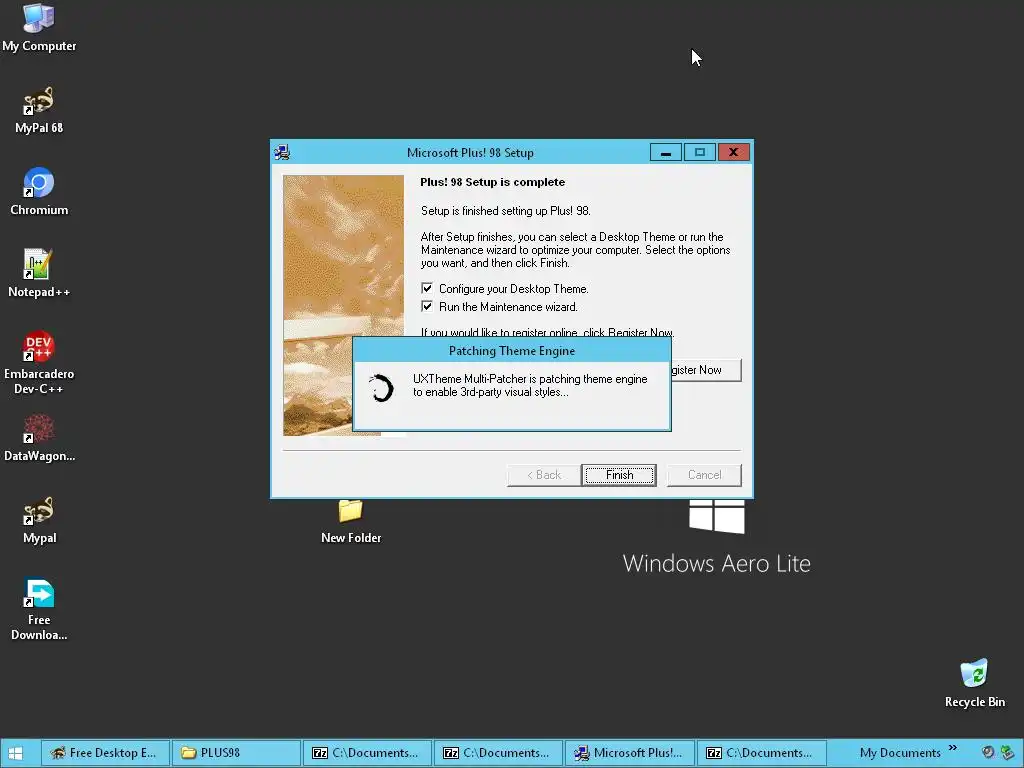Click 'Plus! 98 Setup is complete' heading
Image resolution: width=1024 pixels, height=768 pixels.
coord(492,182)
